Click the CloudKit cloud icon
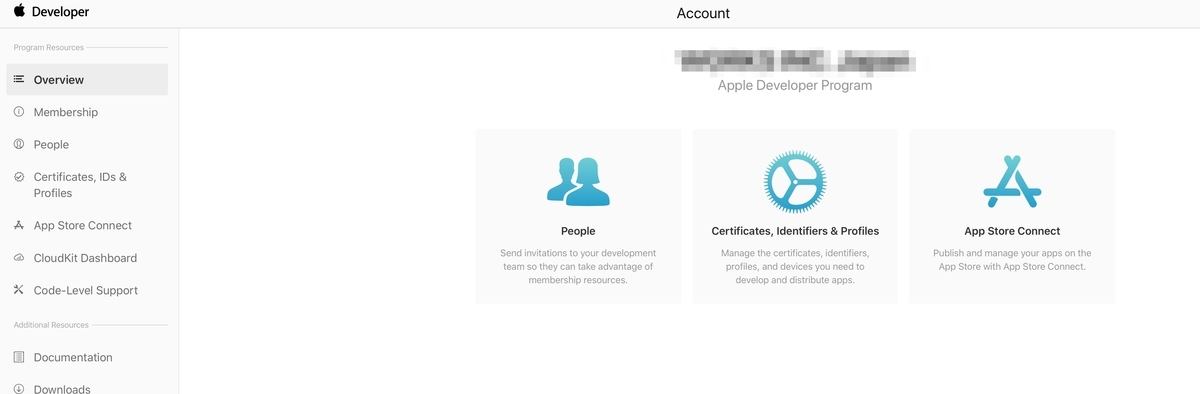 click(19, 258)
